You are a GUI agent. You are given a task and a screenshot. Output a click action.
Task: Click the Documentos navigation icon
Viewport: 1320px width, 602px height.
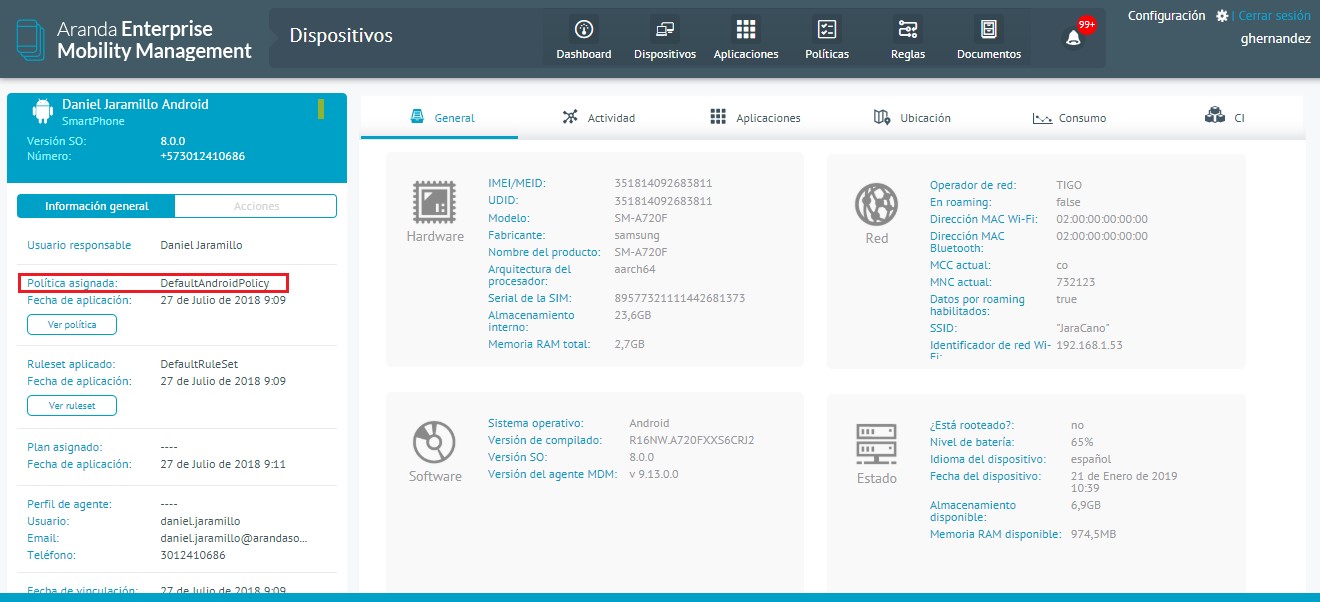989,30
